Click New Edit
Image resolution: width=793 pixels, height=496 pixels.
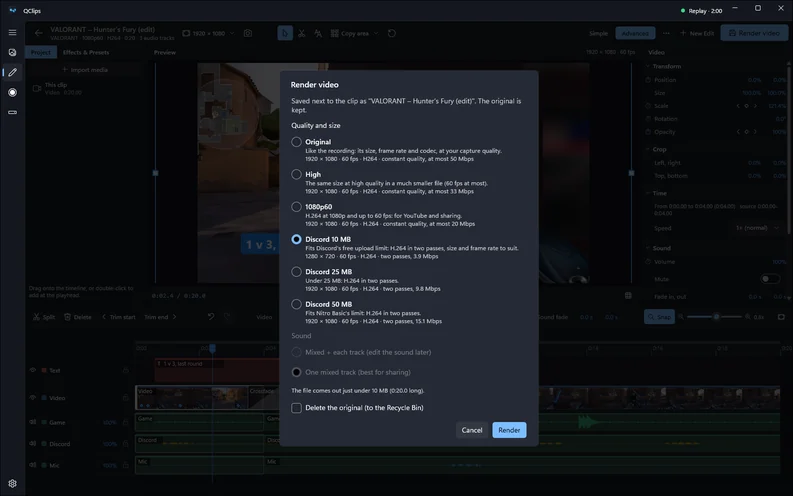point(697,33)
